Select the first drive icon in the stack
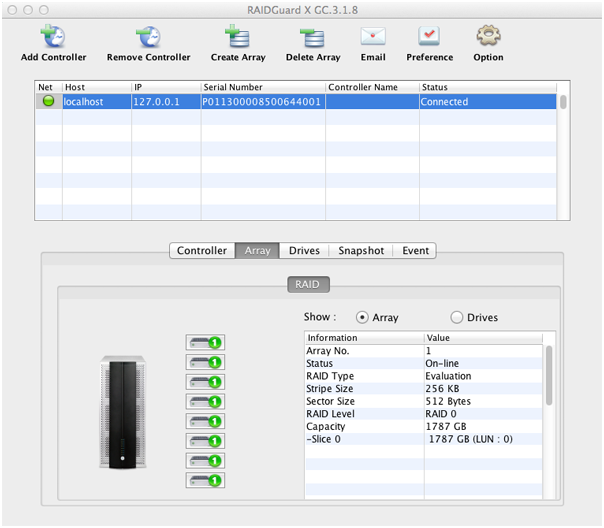The height and width of the screenshot is (528, 604). point(205,342)
